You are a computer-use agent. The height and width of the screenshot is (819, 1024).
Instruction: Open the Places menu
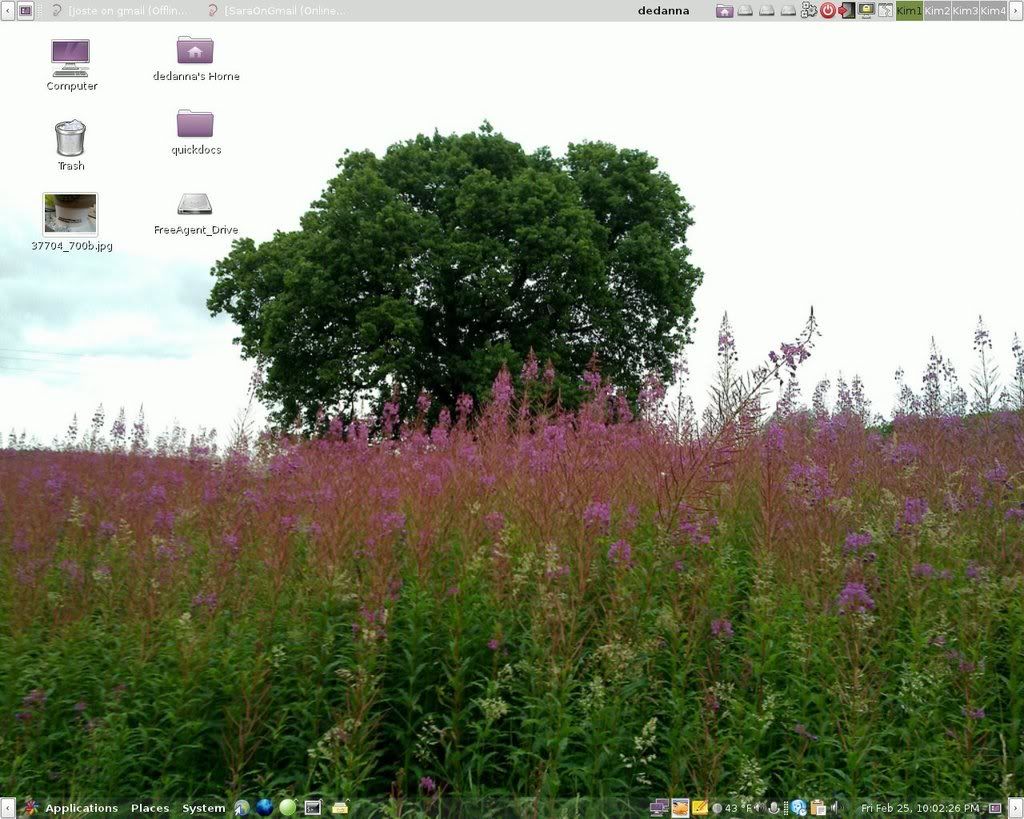[x=150, y=808]
